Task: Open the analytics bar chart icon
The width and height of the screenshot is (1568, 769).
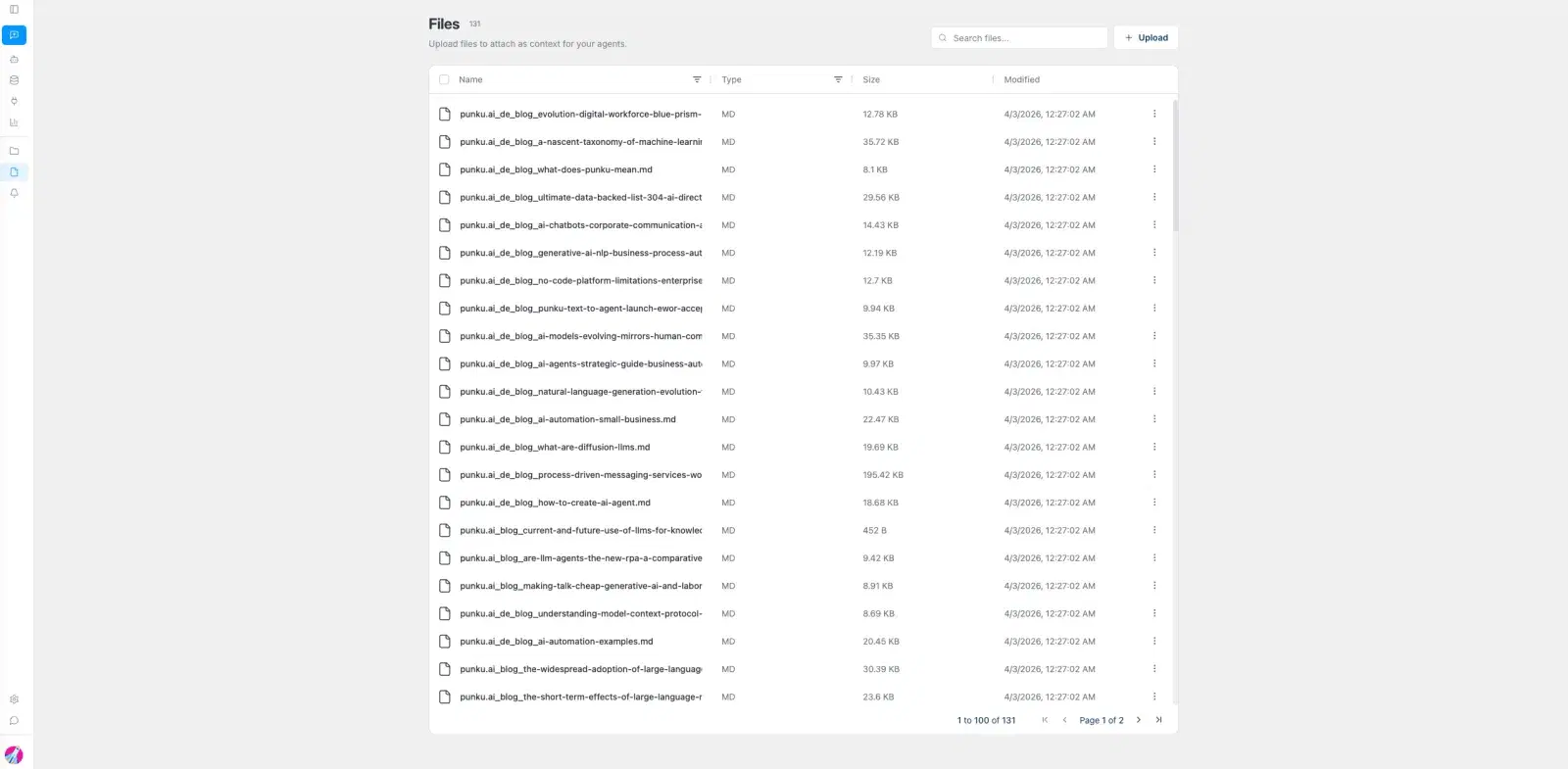Action: click(x=14, y=122)
